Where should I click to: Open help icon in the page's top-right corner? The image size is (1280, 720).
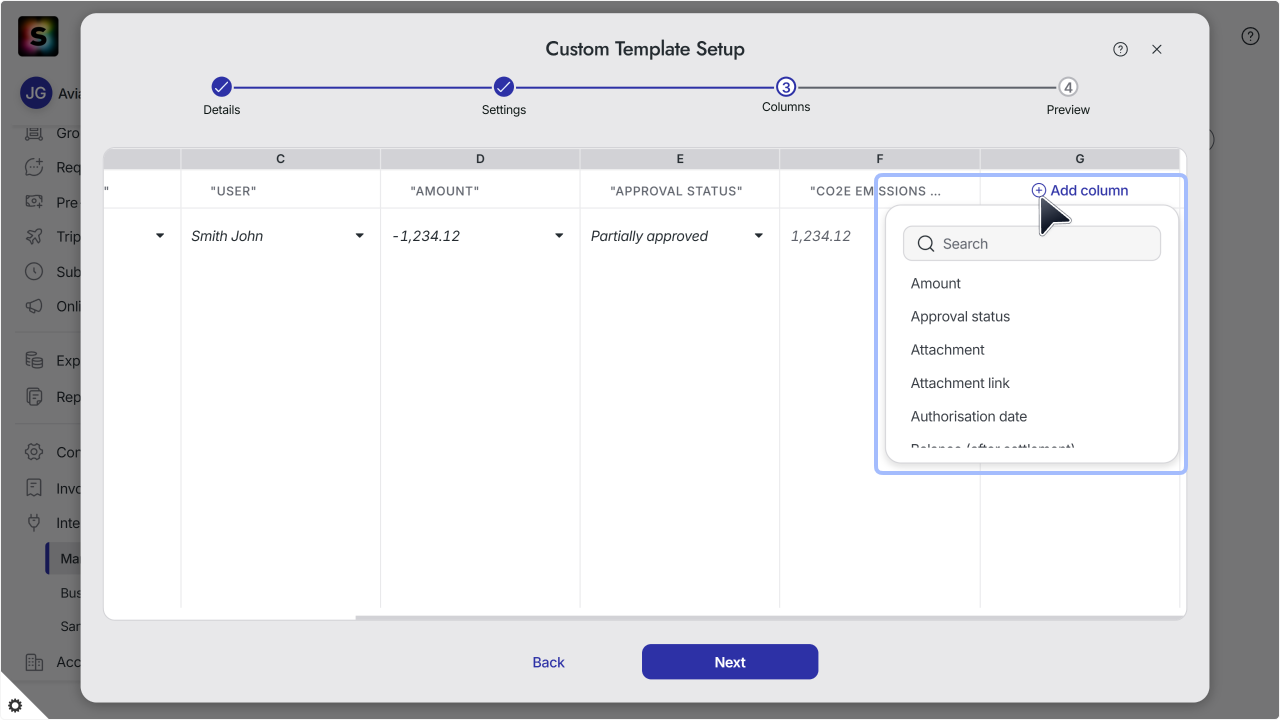(1250, 36)
